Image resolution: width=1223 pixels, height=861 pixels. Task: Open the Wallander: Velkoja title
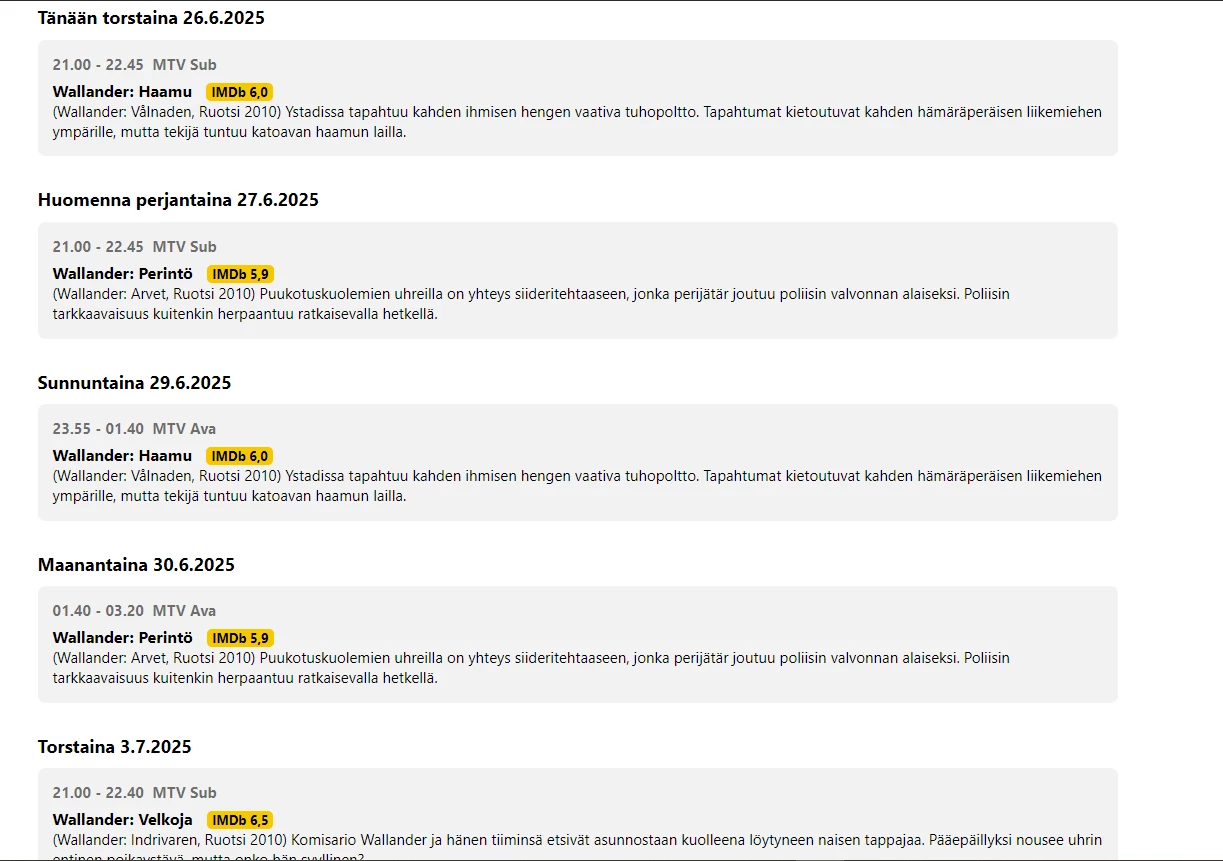pyautogui.click(x=122, y=820)
